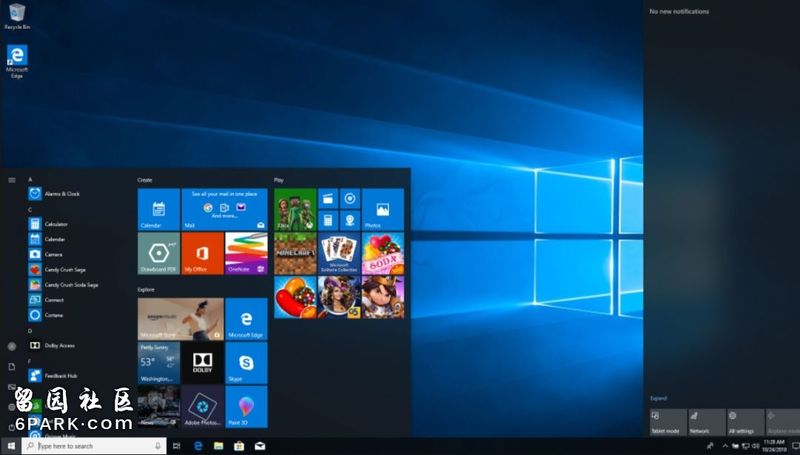The width and height of the screenshot is (800, 455).
Task: Open the small Calculator tile in Play
Action: click(x=328, y=220)
